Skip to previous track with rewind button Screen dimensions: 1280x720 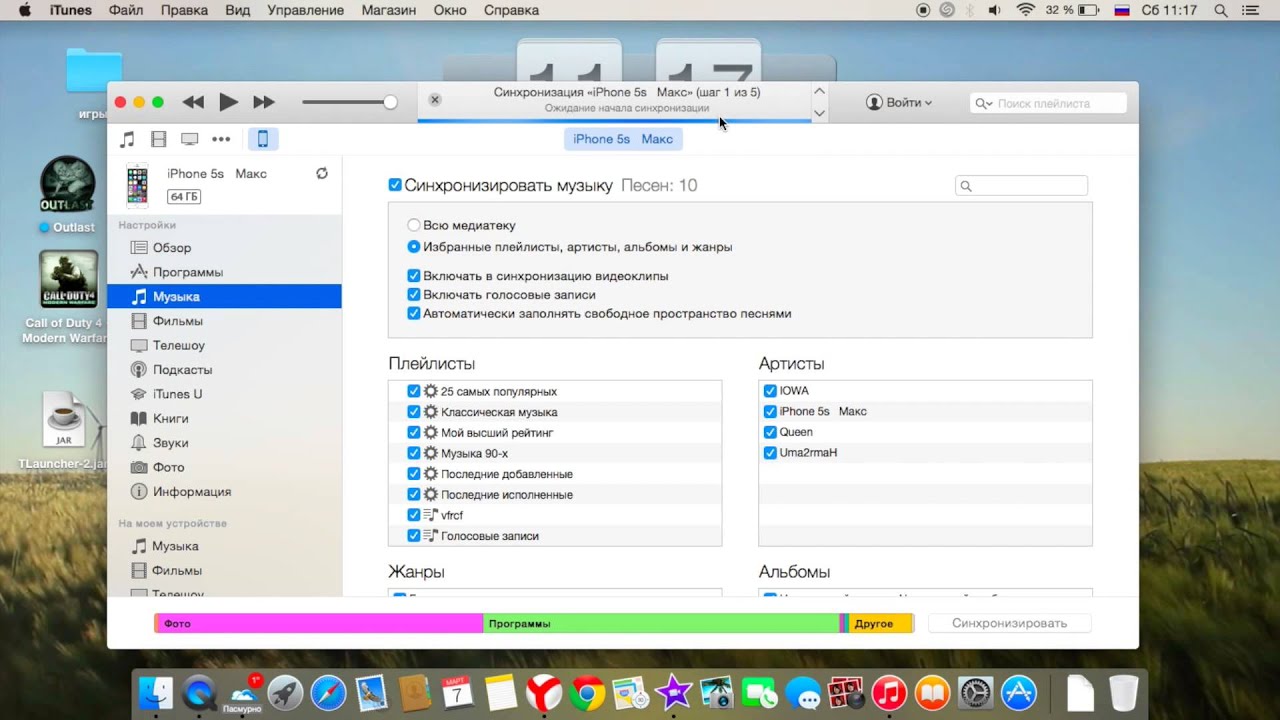[x=193, y=102]
